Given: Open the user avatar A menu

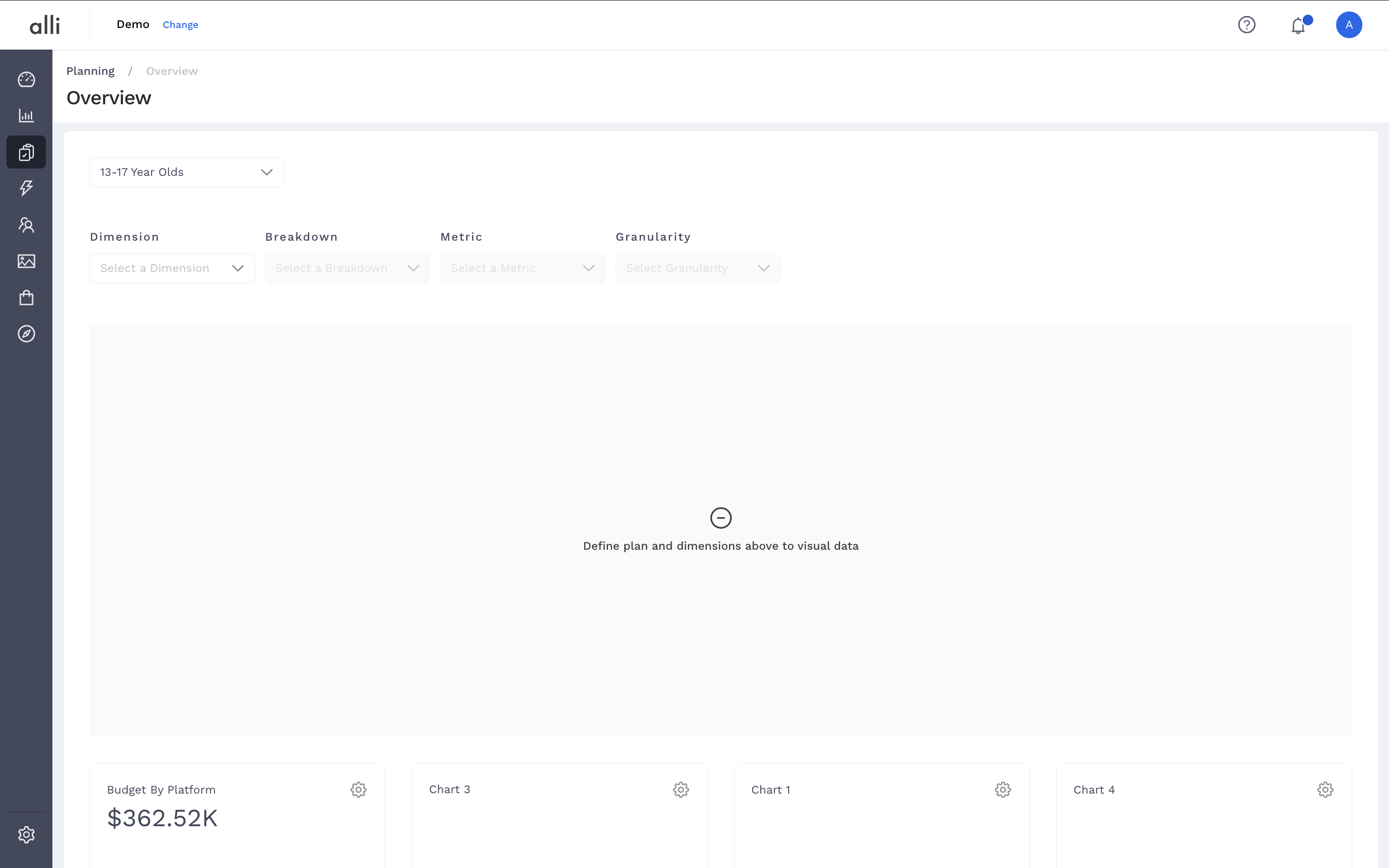Looking at the screenshot, I should (1349, 25).
